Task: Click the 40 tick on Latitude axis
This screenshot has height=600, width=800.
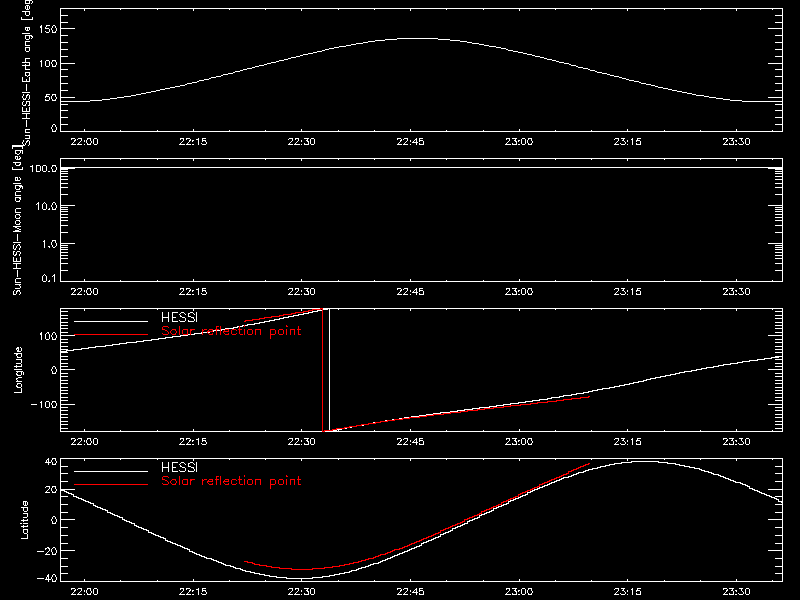Action: 51,462
